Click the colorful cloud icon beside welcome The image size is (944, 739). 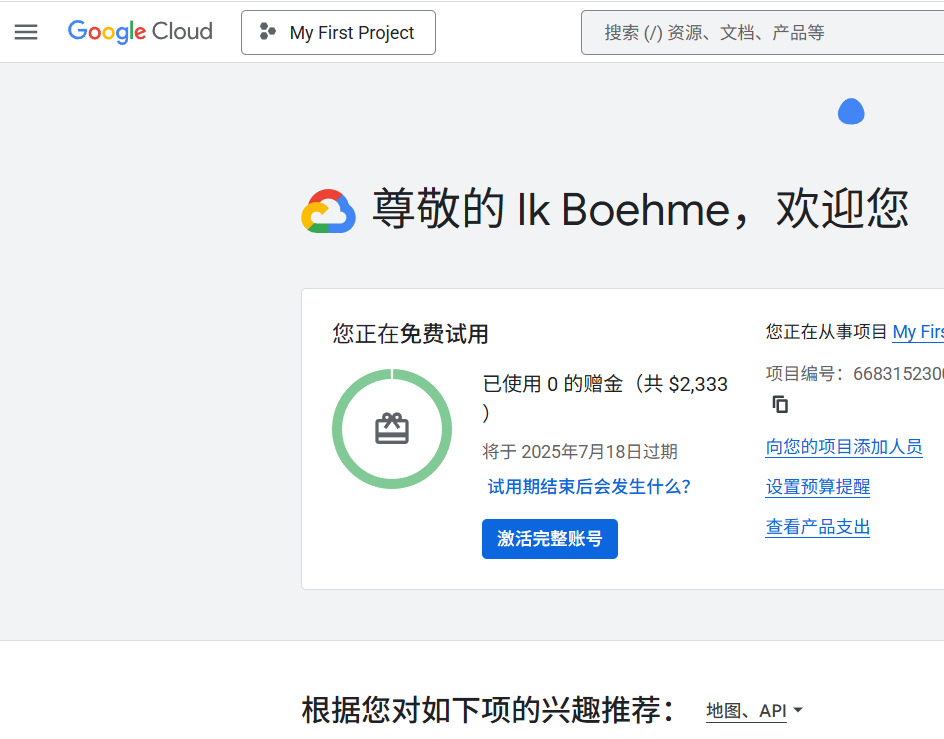[328, 211]
